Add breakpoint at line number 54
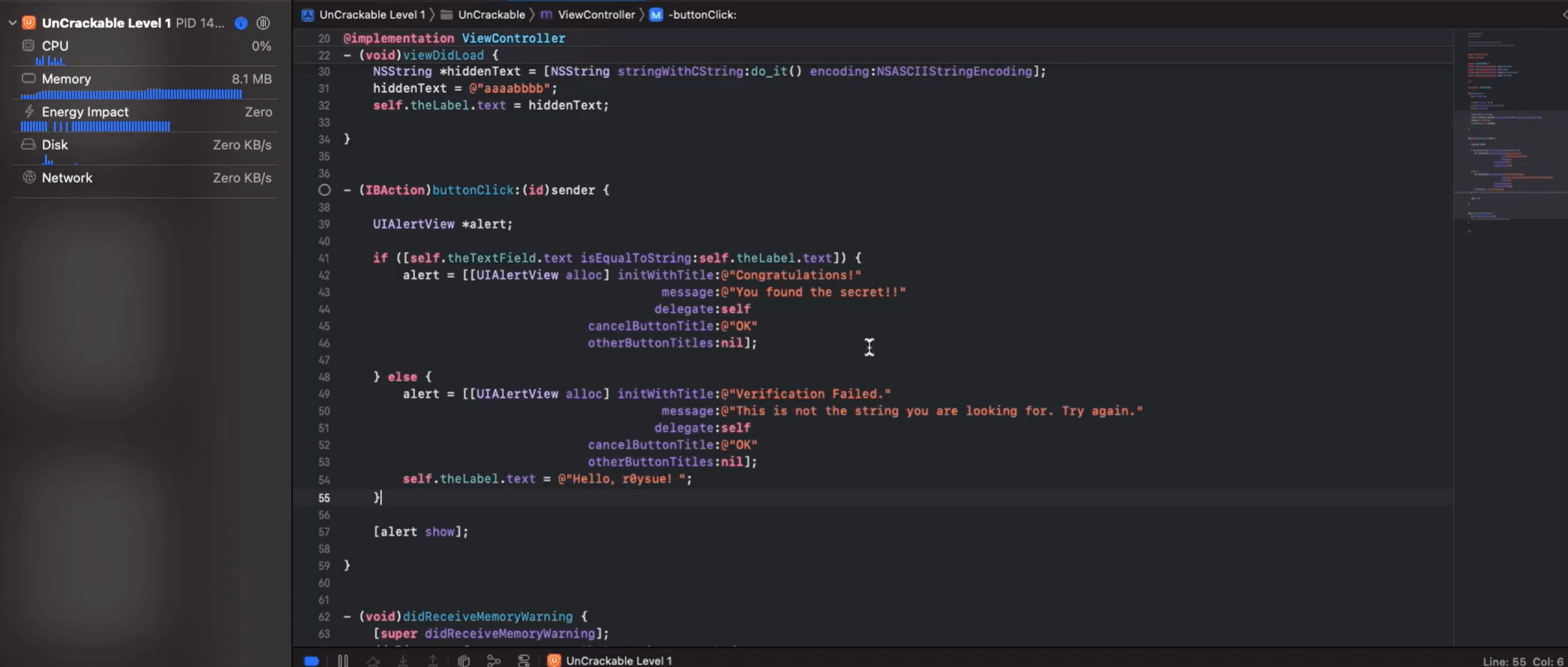Screen dimensions: 1568x667 [x=323, y=480]
